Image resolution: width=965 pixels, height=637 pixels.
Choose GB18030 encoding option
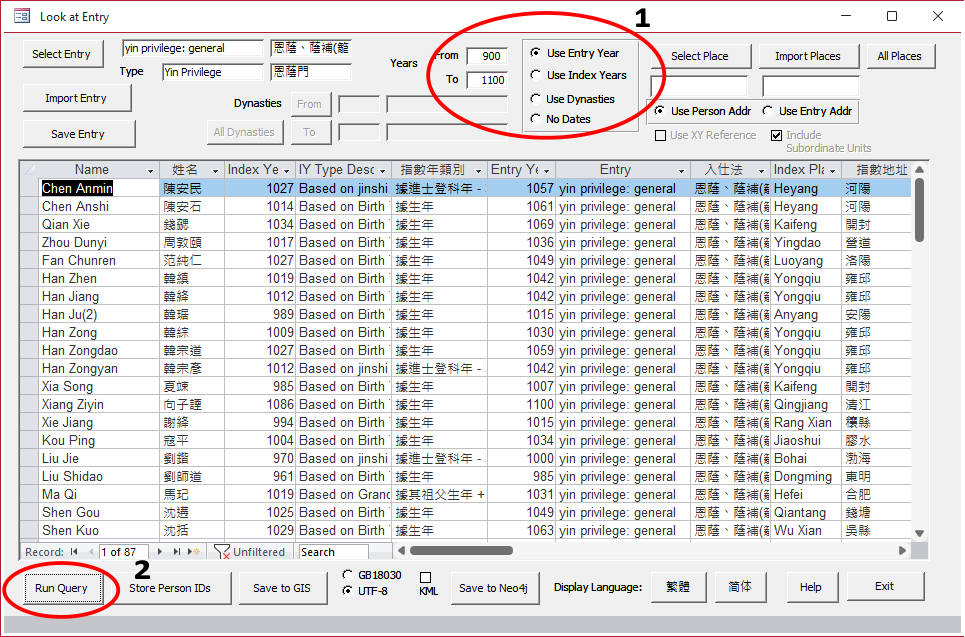[x=347, y=575]
